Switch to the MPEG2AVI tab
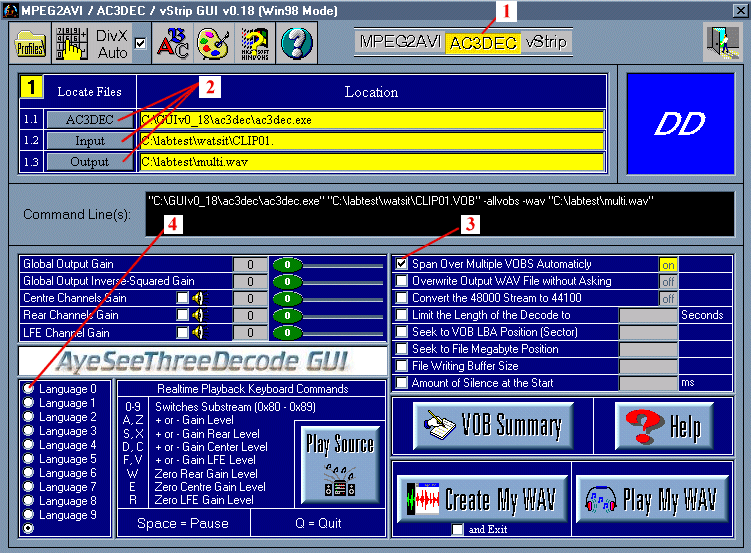 pyautogui.click(x=400, y=42)
